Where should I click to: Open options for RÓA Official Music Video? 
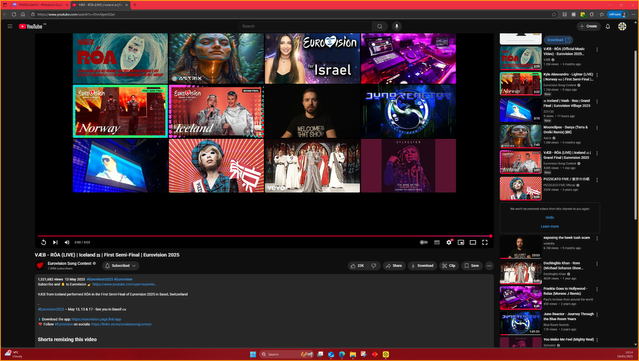pos(597,50)
